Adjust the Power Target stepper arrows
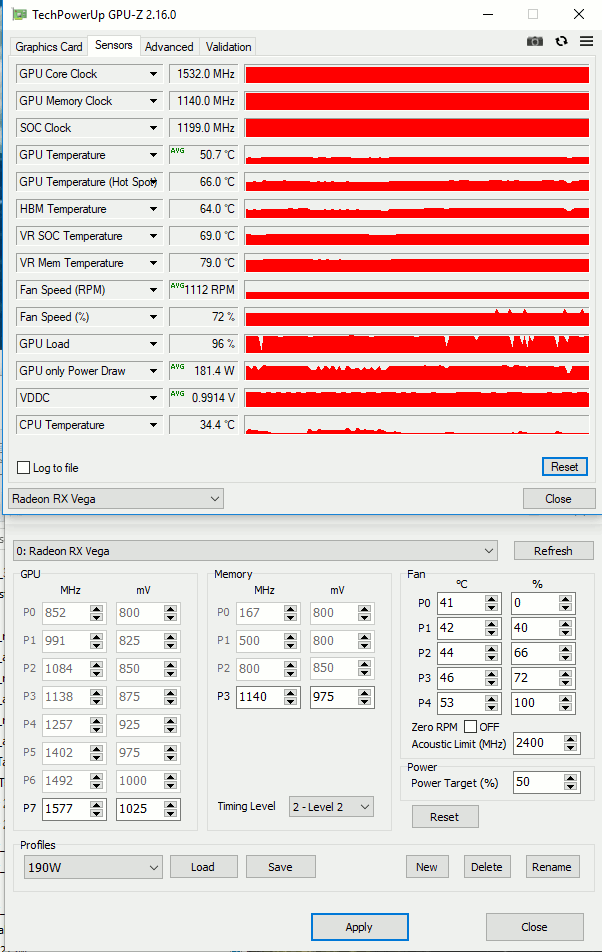This screenshot has height=952, width=602. [x=570, y=782]
